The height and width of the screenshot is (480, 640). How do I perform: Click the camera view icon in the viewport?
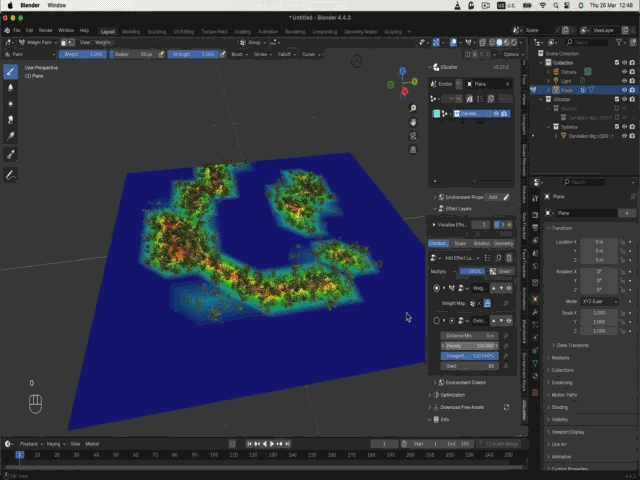(413, 136)
